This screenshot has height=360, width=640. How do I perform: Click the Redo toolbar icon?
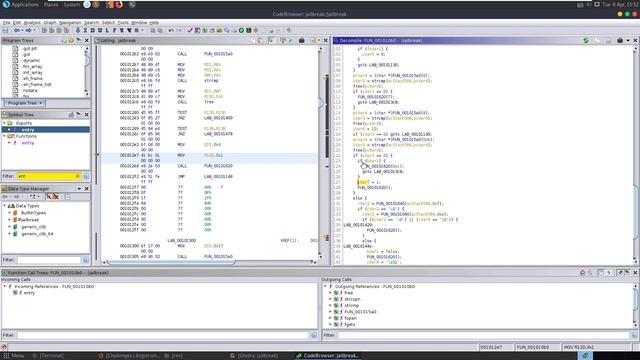click(x=178, y=31)
